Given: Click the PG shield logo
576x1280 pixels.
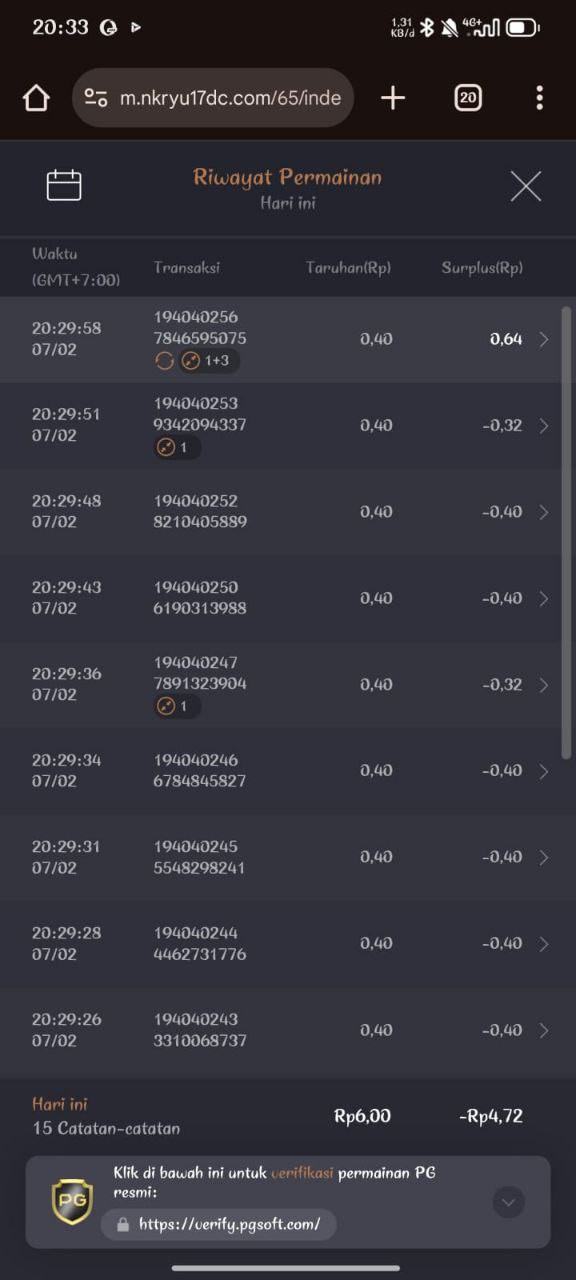Looking at the screenshot, I should pos(72,1201).
